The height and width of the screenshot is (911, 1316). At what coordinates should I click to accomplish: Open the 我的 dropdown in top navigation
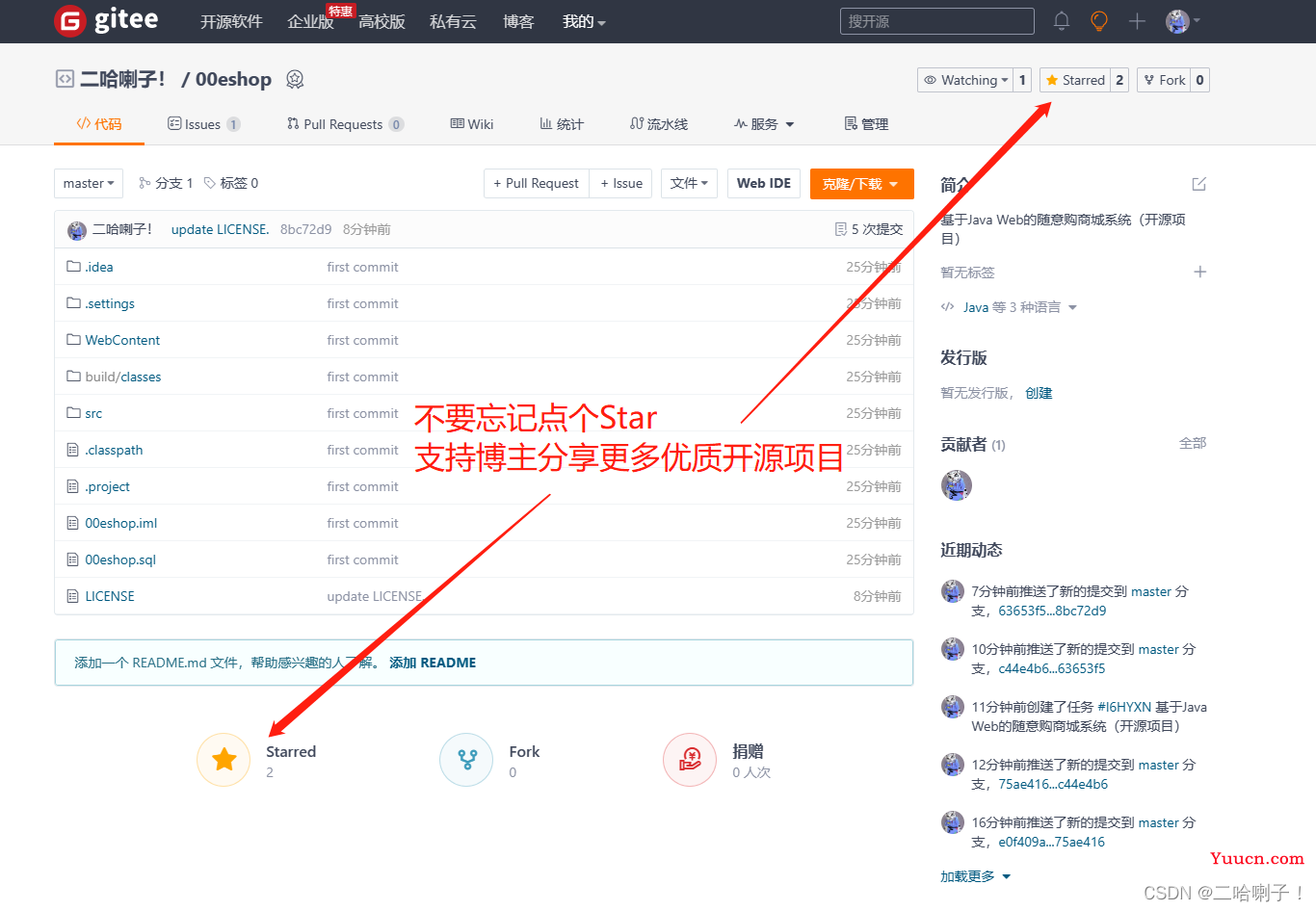pyautogui.click(x=584, y=21)
